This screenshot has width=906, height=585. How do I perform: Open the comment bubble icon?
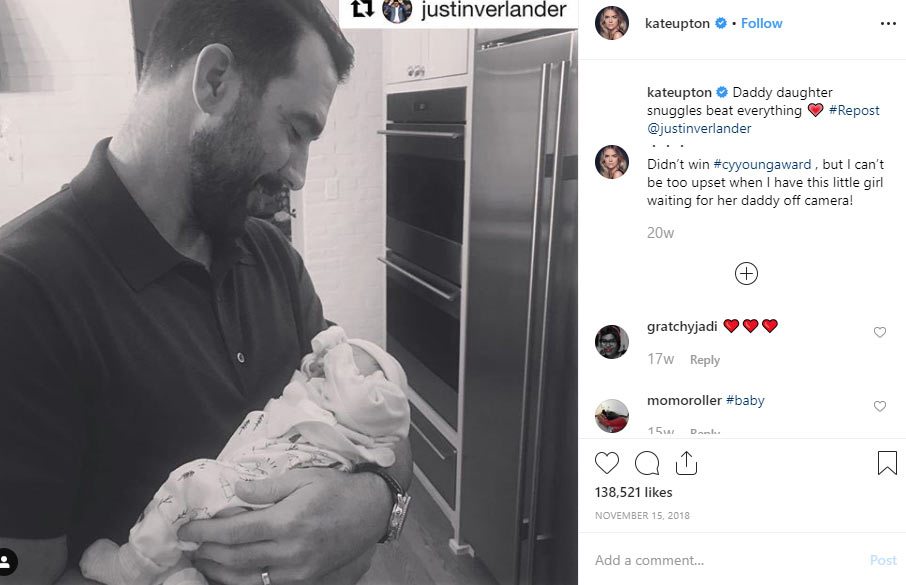[x=647, y=463]
